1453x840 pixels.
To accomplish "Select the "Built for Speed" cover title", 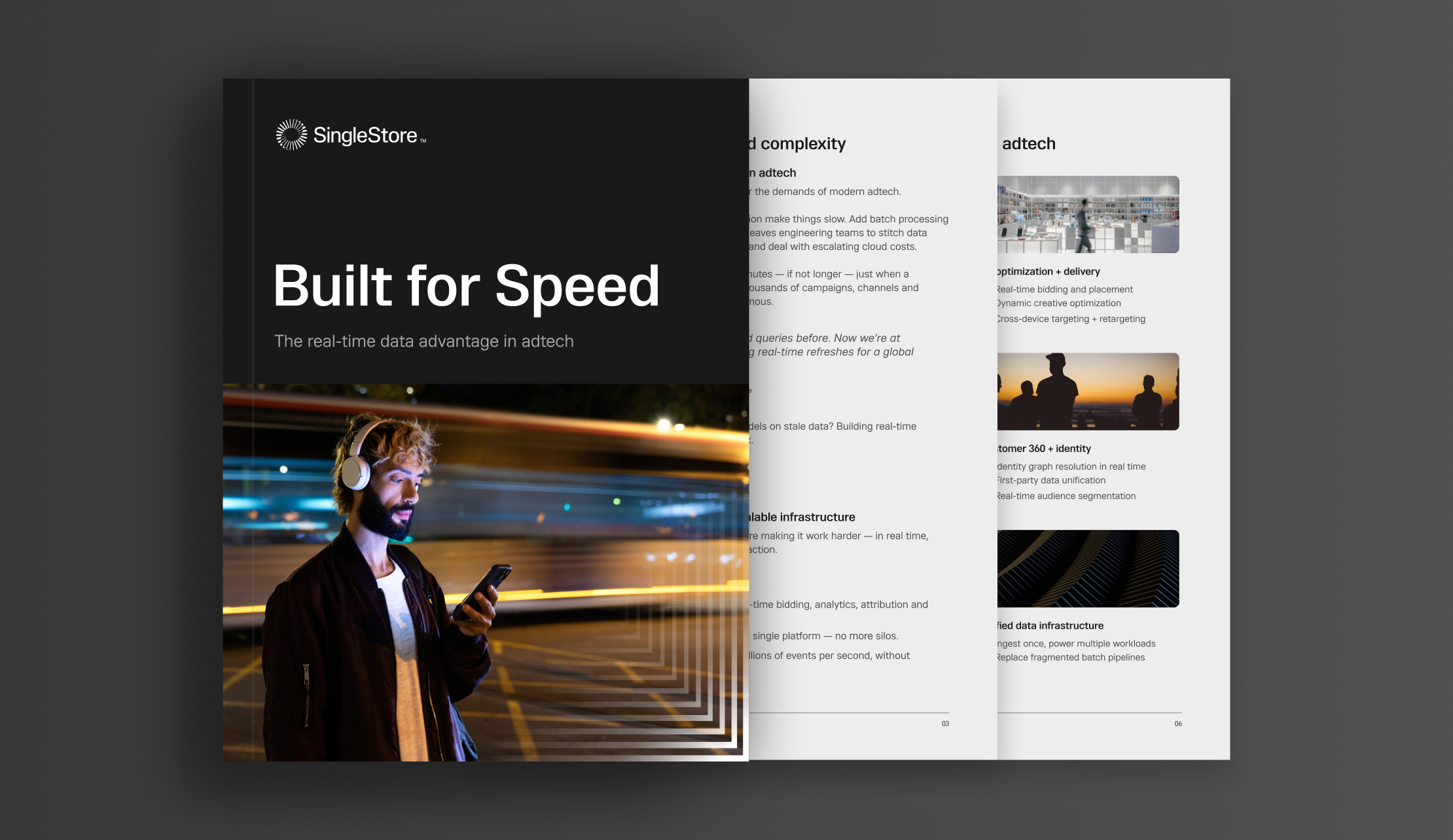I will [x=466, y=286].
